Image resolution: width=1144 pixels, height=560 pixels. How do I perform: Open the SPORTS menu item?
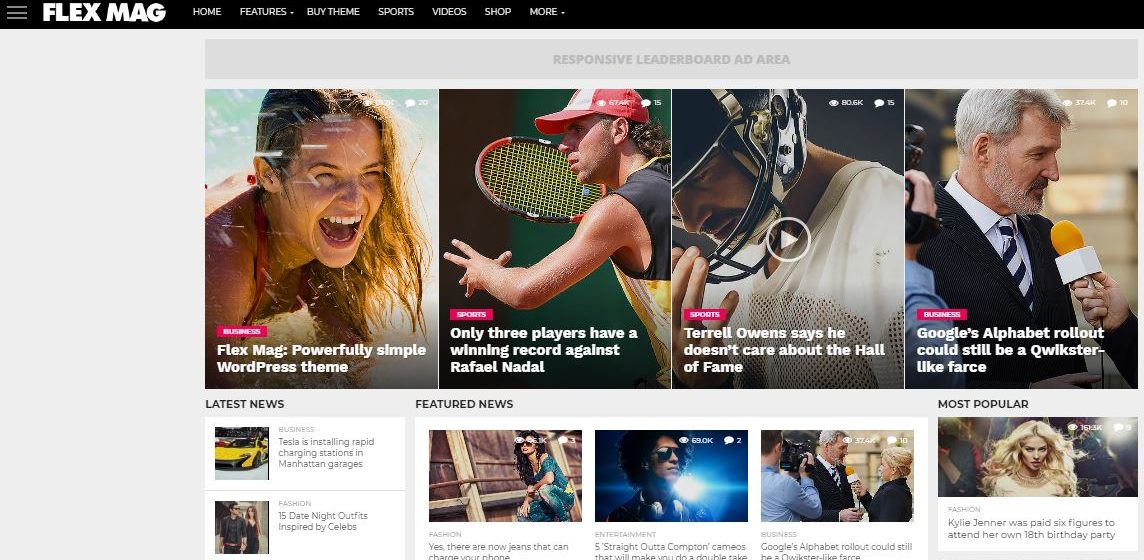pos(395,12)
